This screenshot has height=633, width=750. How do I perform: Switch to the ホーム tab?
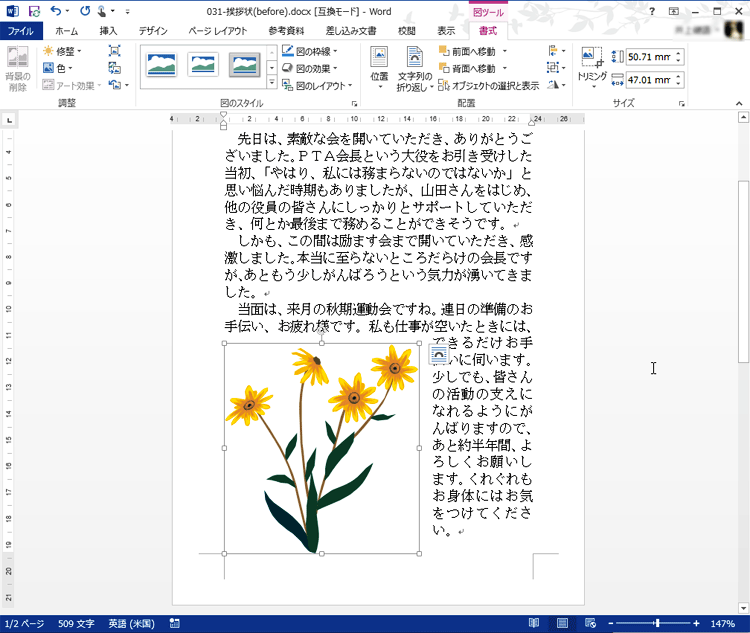(66, 31)
